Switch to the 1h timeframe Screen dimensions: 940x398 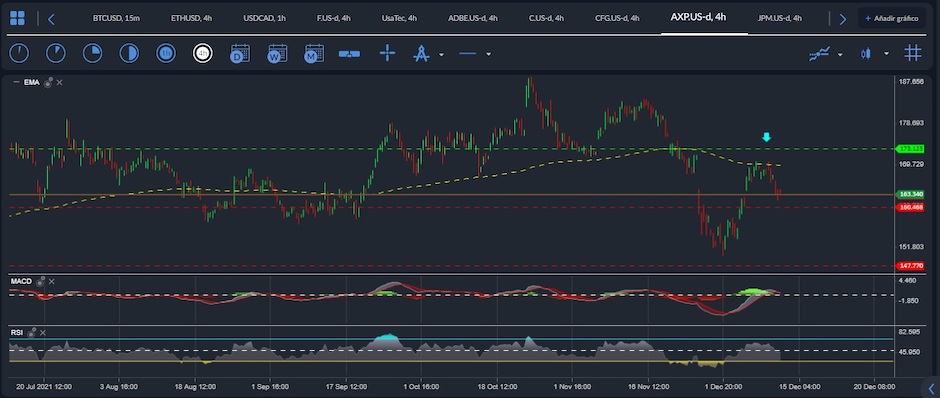pos(166,53)
